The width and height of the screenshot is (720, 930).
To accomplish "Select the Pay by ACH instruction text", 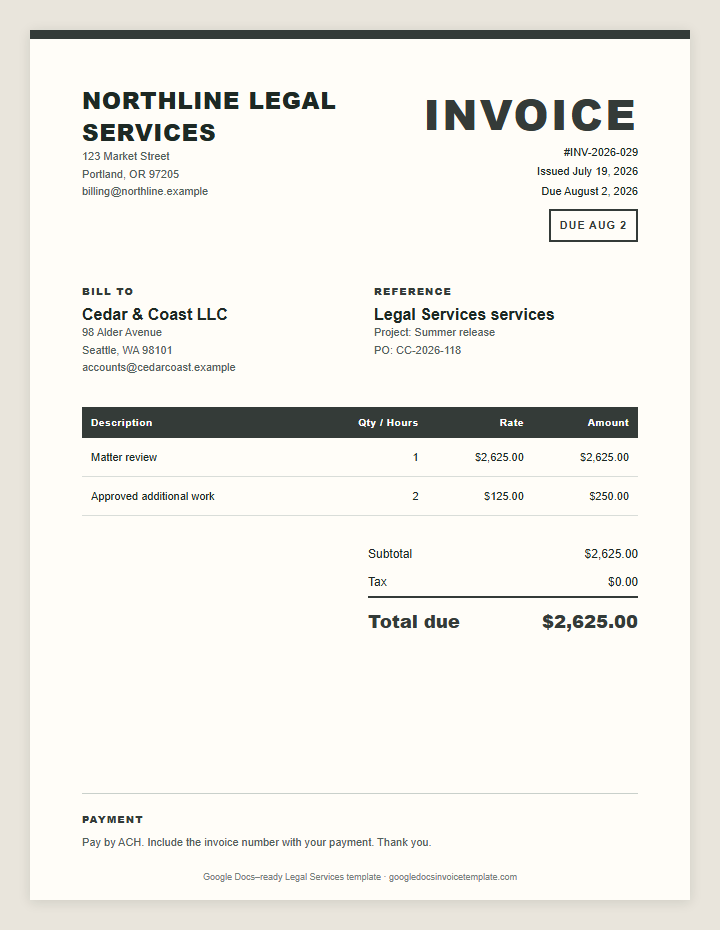I will (257, 842).
